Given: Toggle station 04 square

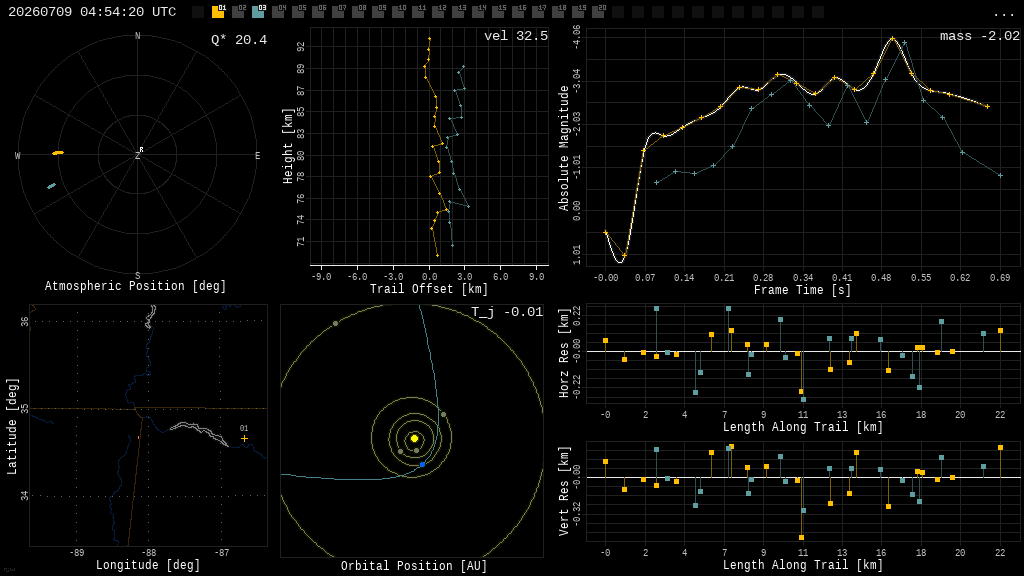Looking at the screenshot, I should click(278, 12).
